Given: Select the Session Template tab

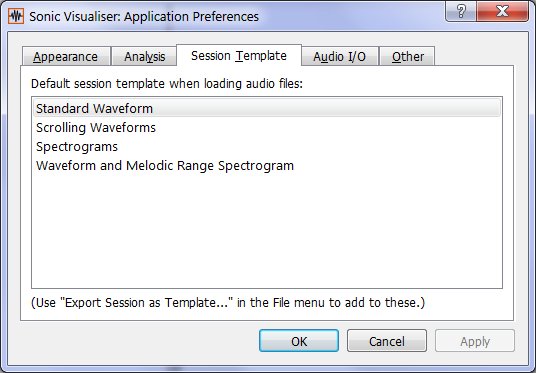Looking at the screenshot, I should point(239,55).
